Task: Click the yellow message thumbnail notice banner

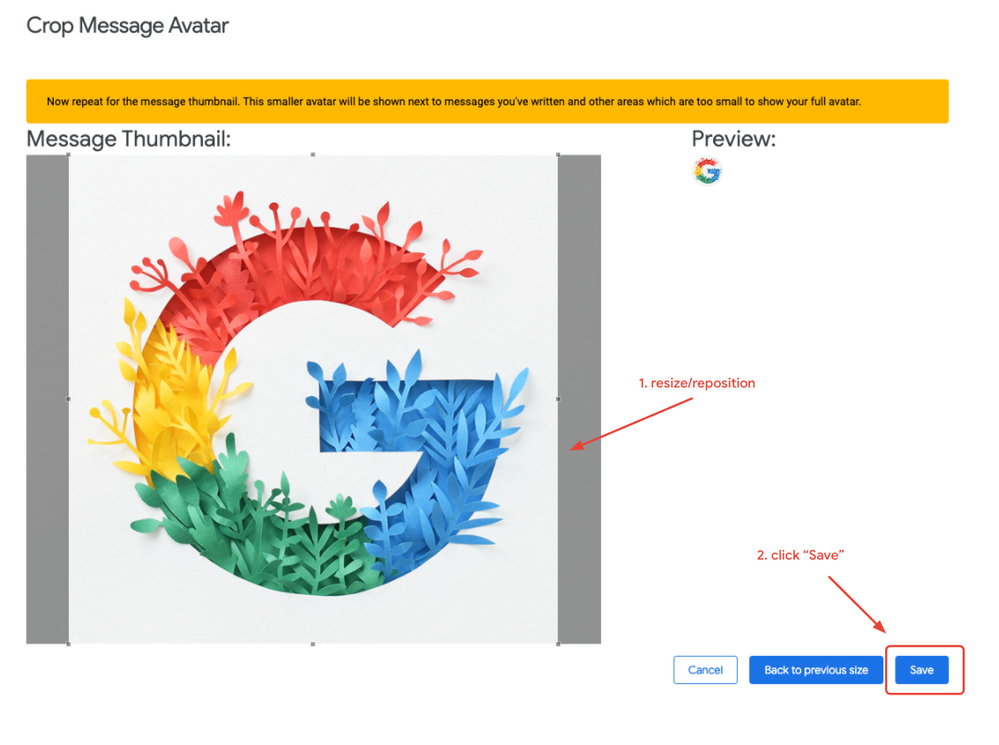Action: tap(487, 101)
